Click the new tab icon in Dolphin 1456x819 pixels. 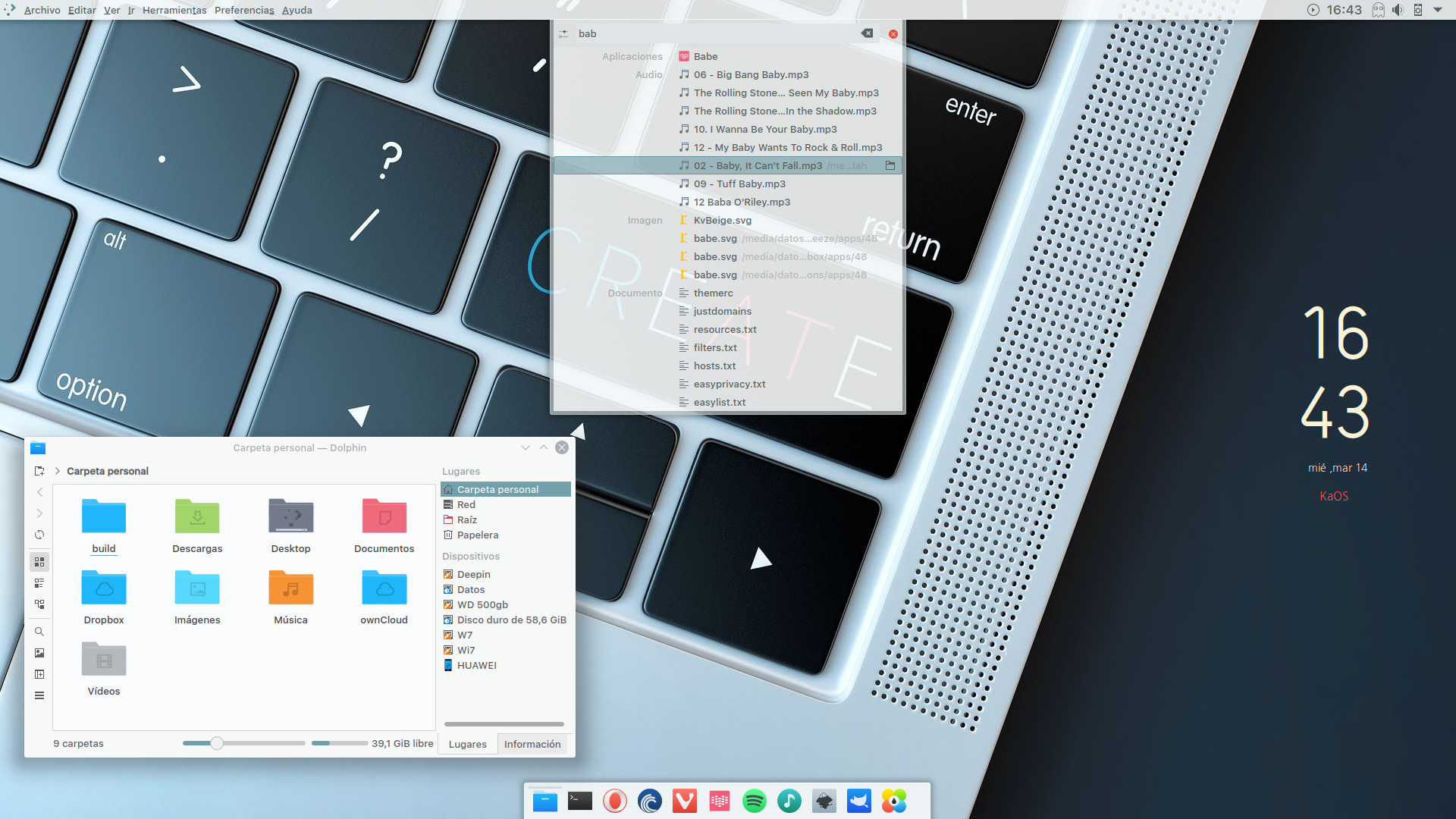click(39, 471)
